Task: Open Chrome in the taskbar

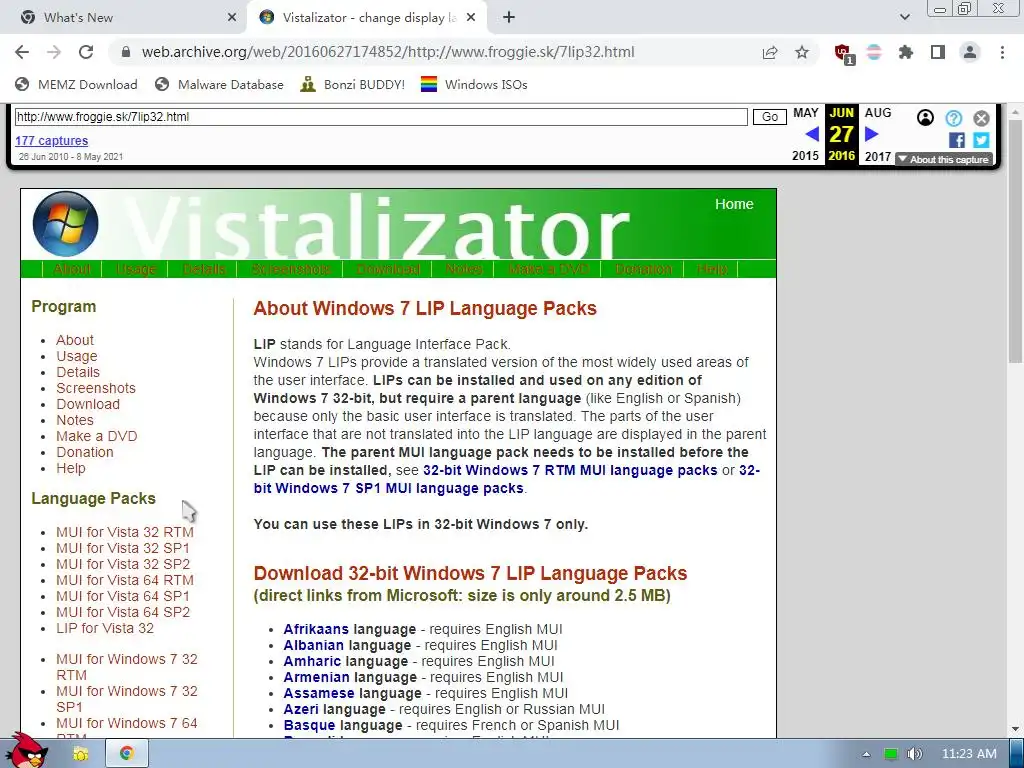Action: pos(127,754)
